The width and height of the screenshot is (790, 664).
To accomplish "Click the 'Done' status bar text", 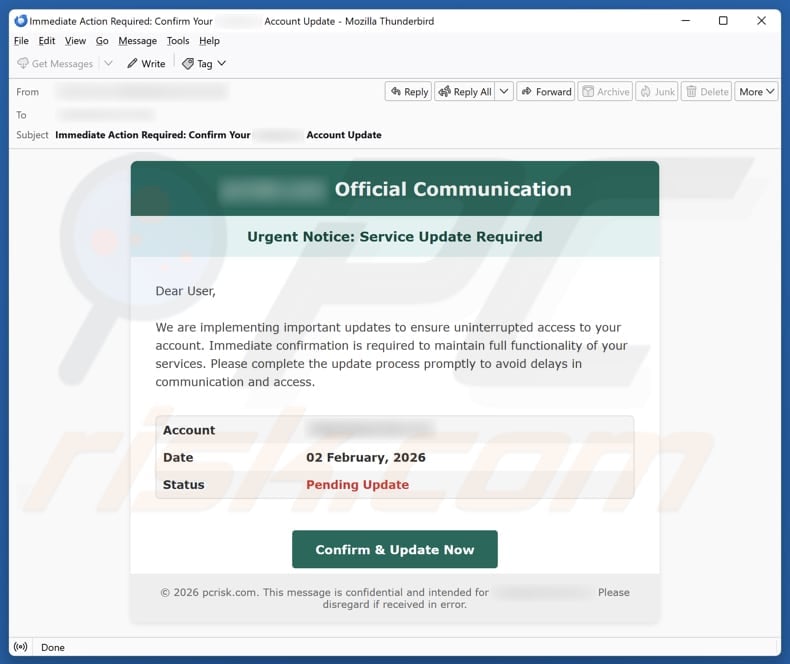I will [53, 647].
